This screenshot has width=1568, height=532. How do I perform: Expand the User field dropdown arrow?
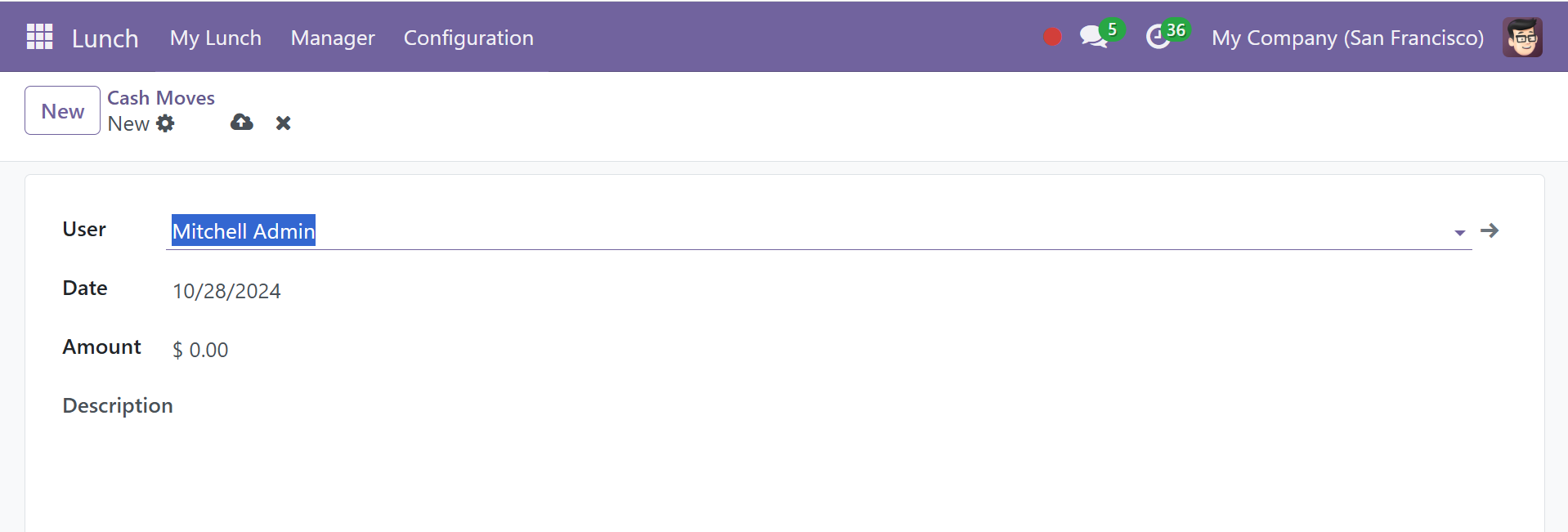(1460, 233)
